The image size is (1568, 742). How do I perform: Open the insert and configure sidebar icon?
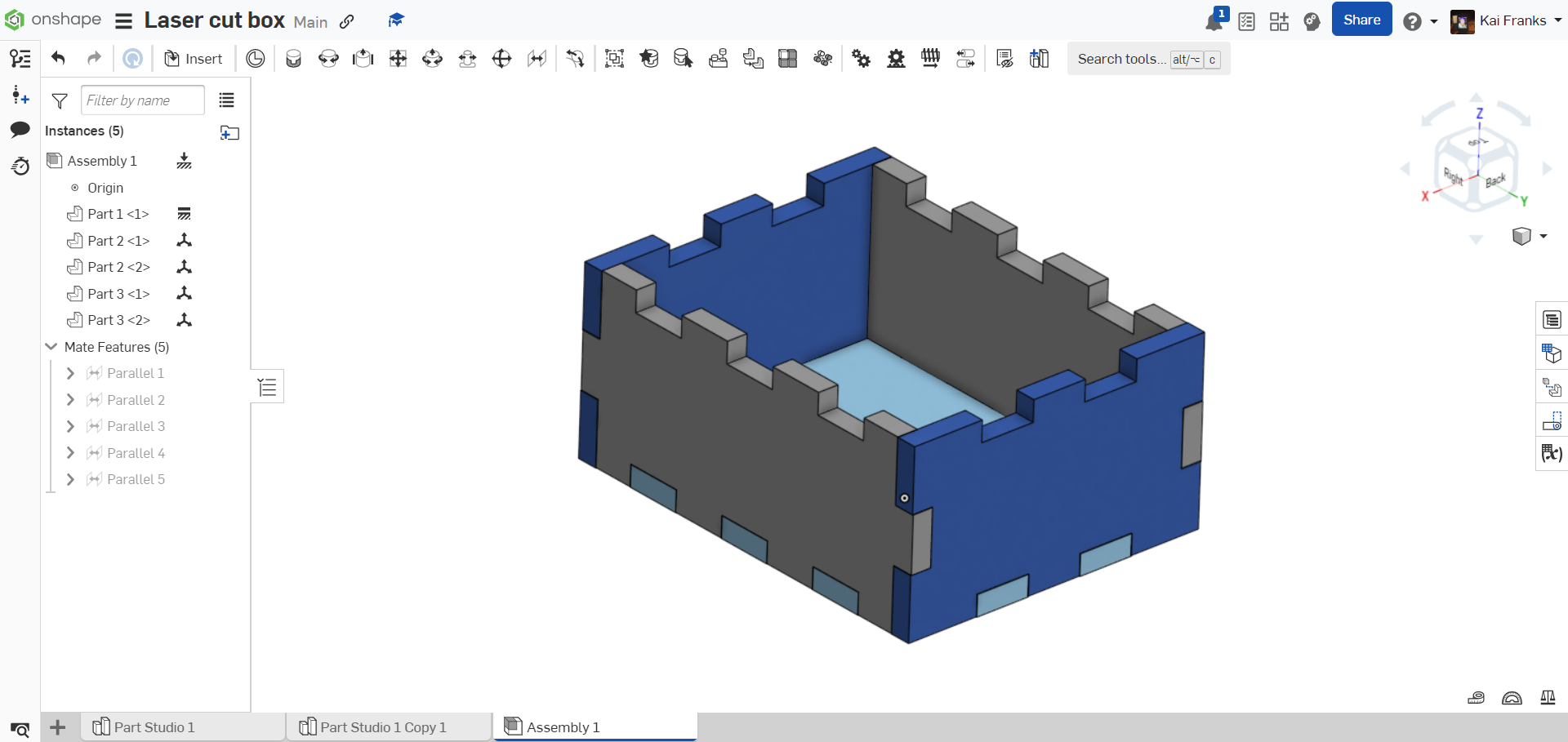[20, 95]
